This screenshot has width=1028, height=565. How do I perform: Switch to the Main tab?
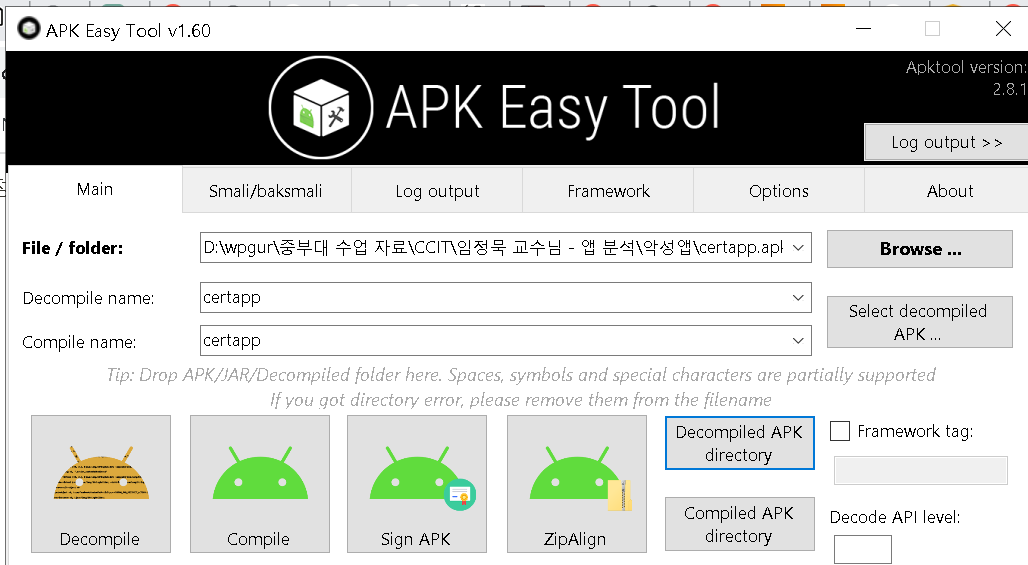pos(95,189)
